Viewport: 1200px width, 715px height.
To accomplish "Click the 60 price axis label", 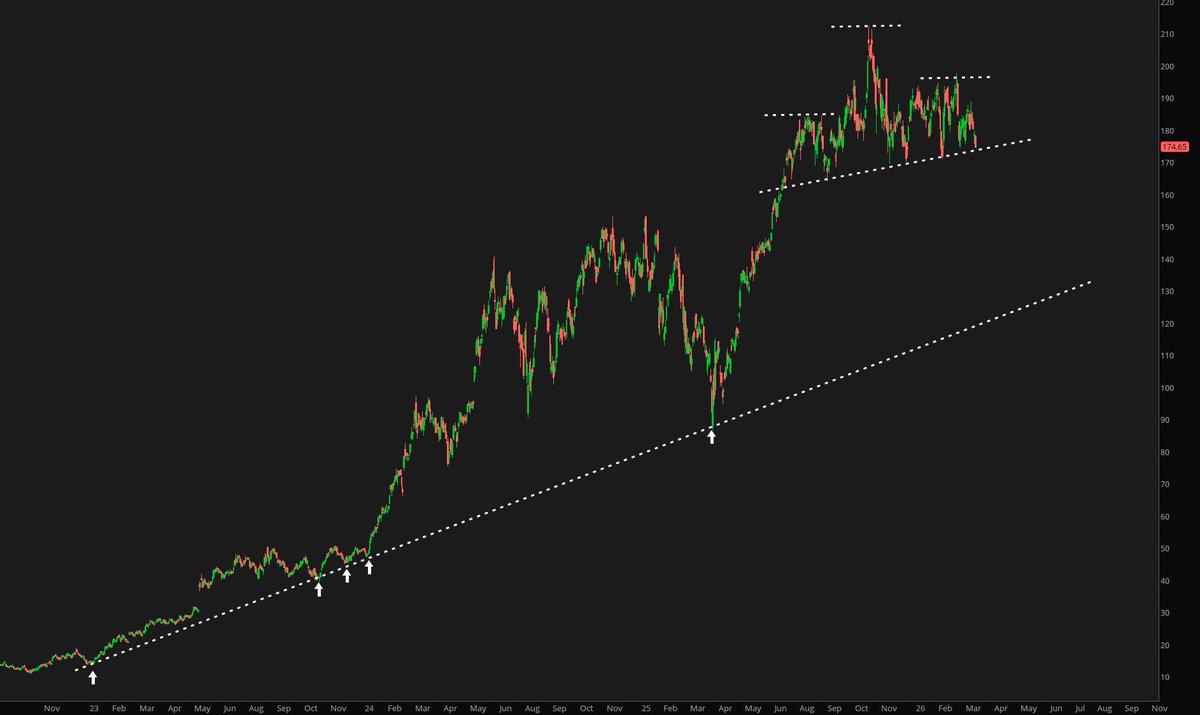I will (x=1164, y=517).
